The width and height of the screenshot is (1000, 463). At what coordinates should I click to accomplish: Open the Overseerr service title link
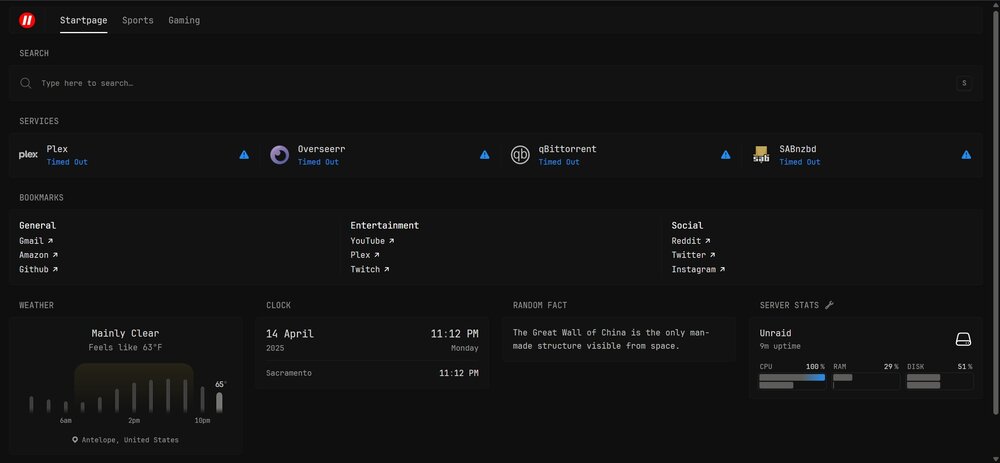pyautogui.click(x=321, y=149)
